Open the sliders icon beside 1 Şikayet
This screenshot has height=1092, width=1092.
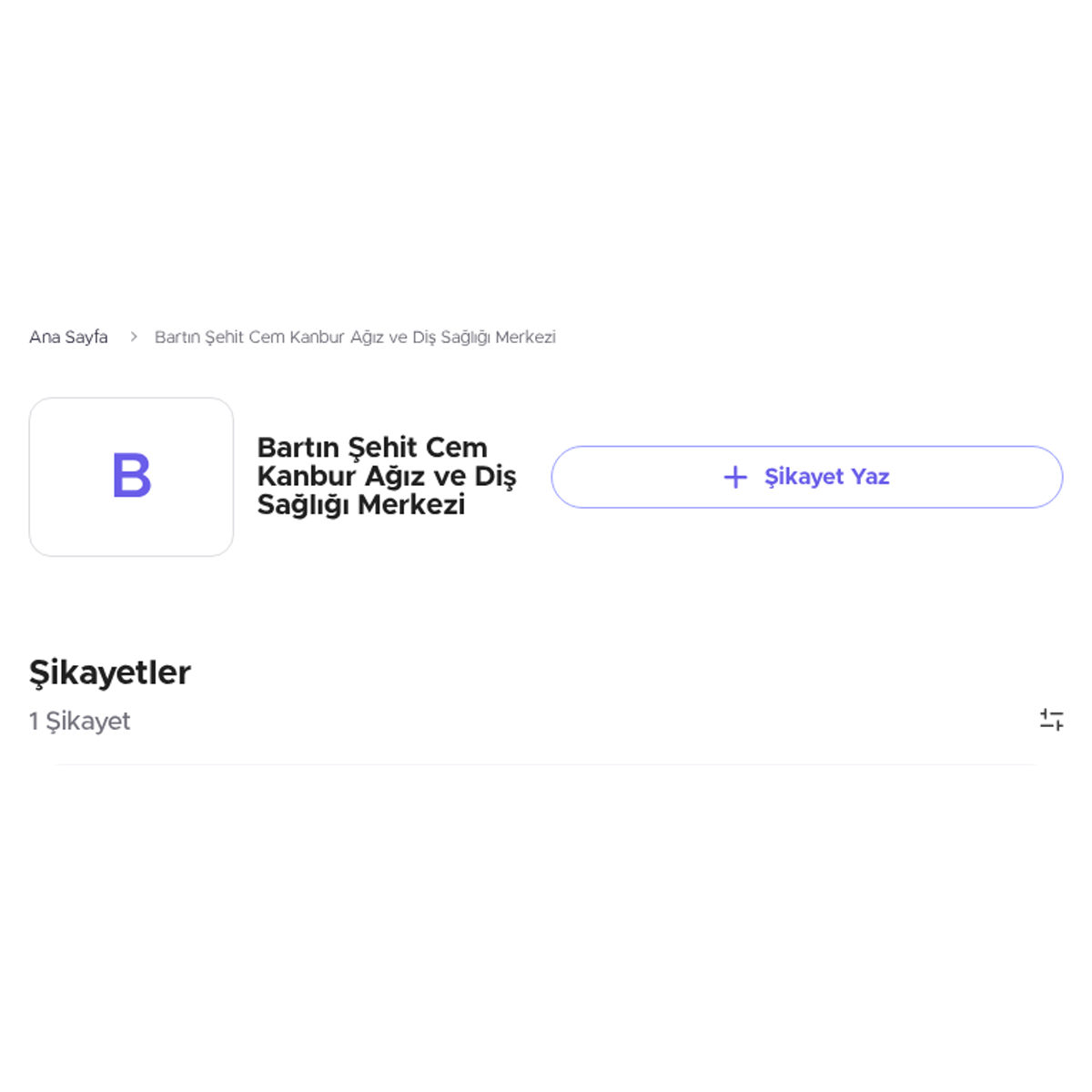[x=1051, y=720]
